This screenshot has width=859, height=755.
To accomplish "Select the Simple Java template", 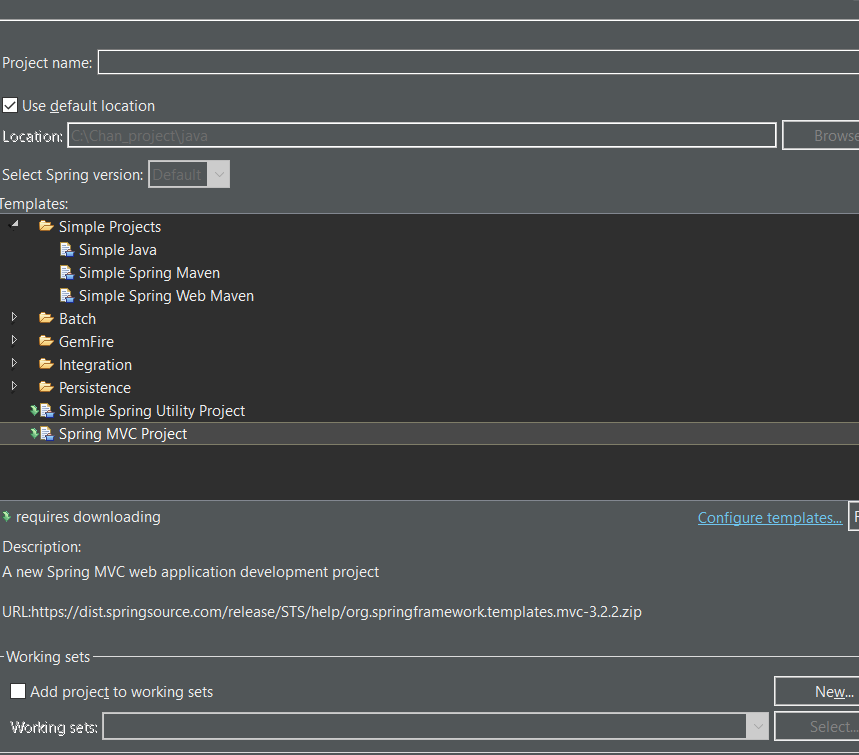I will pyautogui.click(x=118, y=250).
